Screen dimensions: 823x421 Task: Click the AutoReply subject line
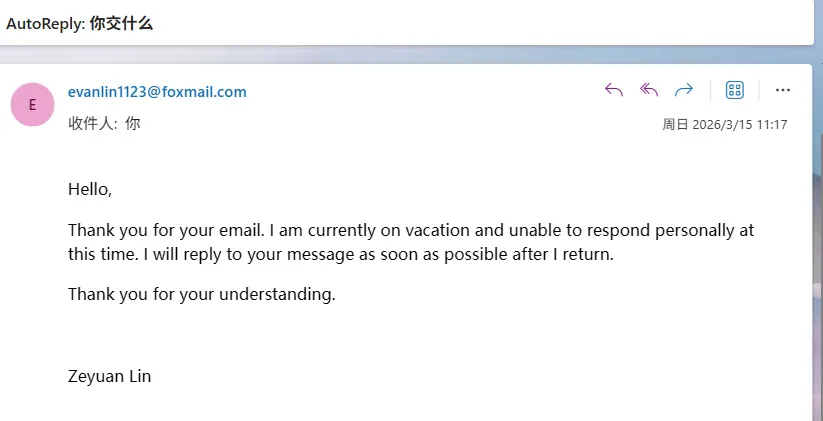pos(80,24)
